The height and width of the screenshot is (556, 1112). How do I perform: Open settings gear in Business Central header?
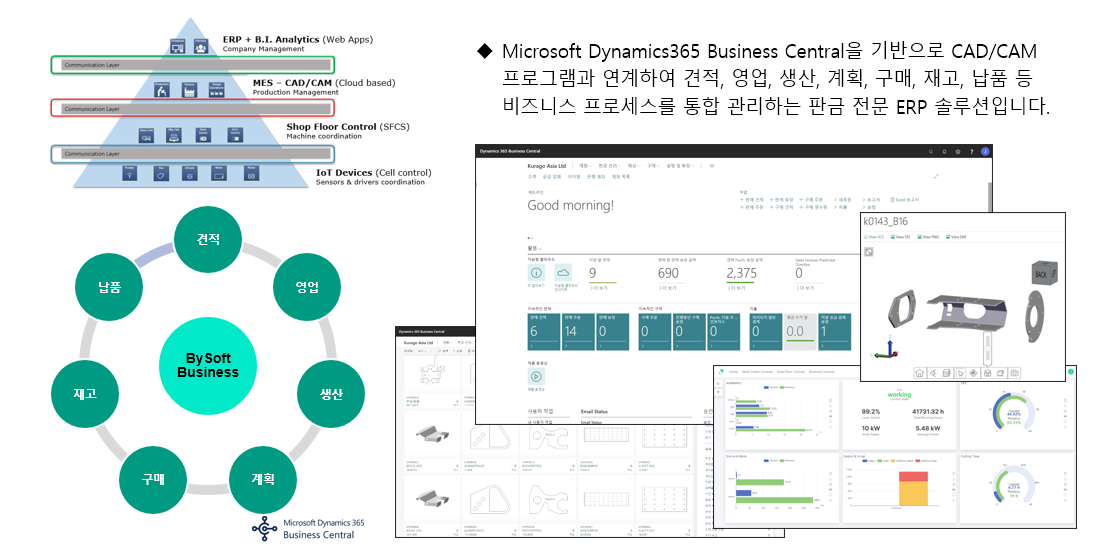click(958, 151)
